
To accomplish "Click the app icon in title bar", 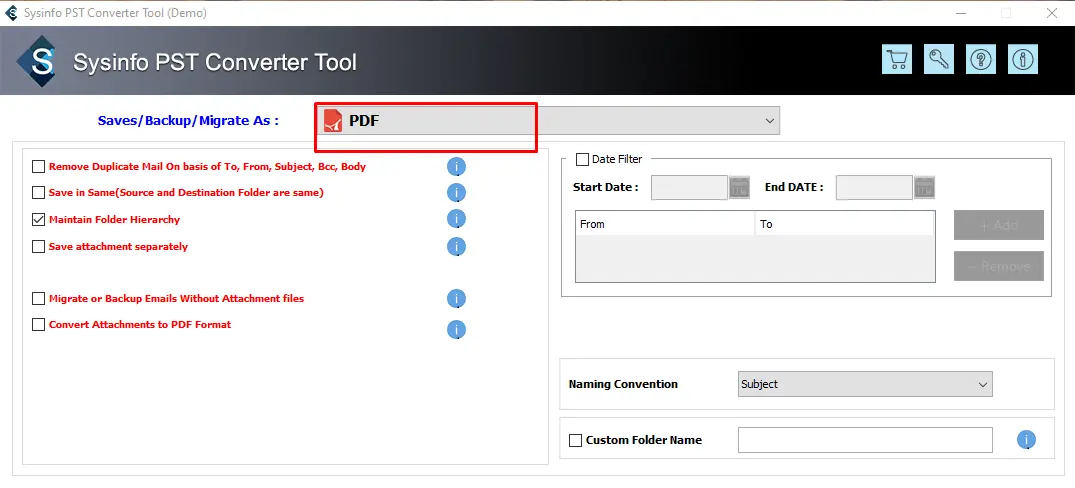I will coord(11,13).
